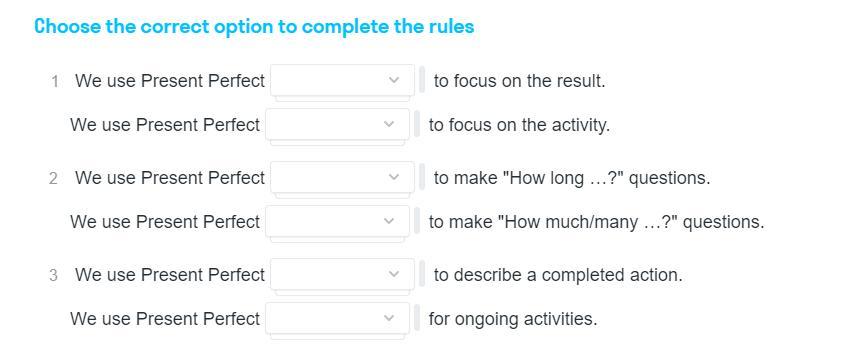Click the chevron arrow in the "ongoing activities" rule dropdown
This screenshot has height=363, width=857.
pos(389,318)
